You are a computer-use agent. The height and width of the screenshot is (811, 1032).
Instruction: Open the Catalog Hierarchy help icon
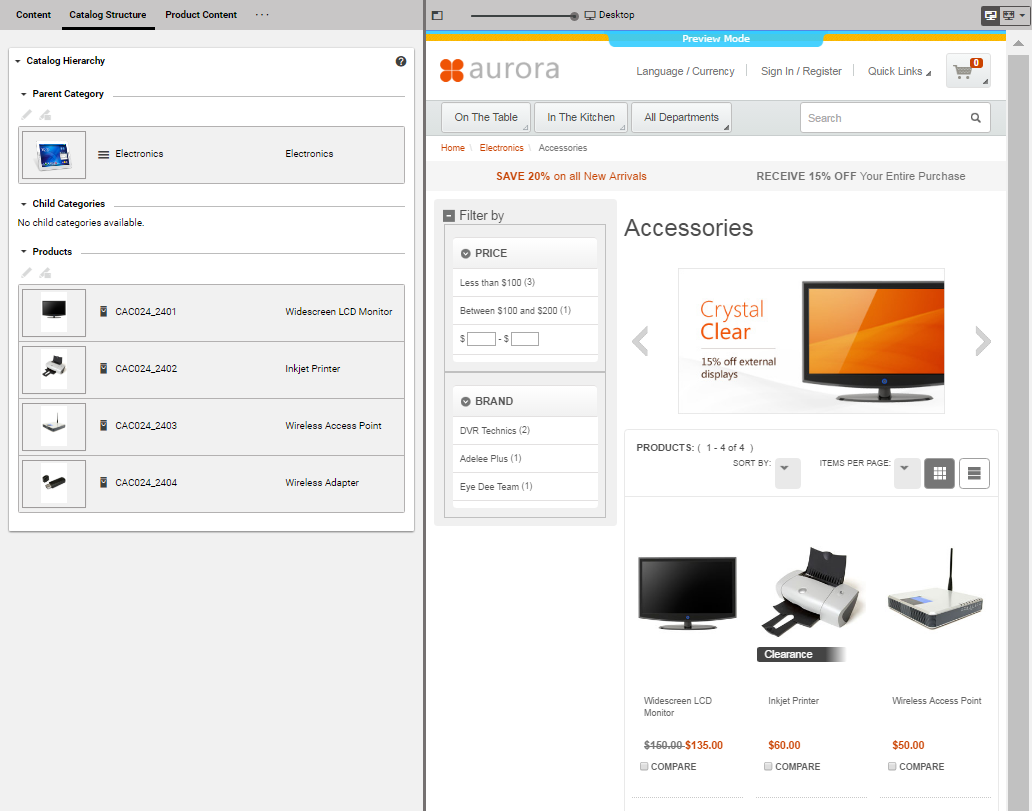pos(401,61)
